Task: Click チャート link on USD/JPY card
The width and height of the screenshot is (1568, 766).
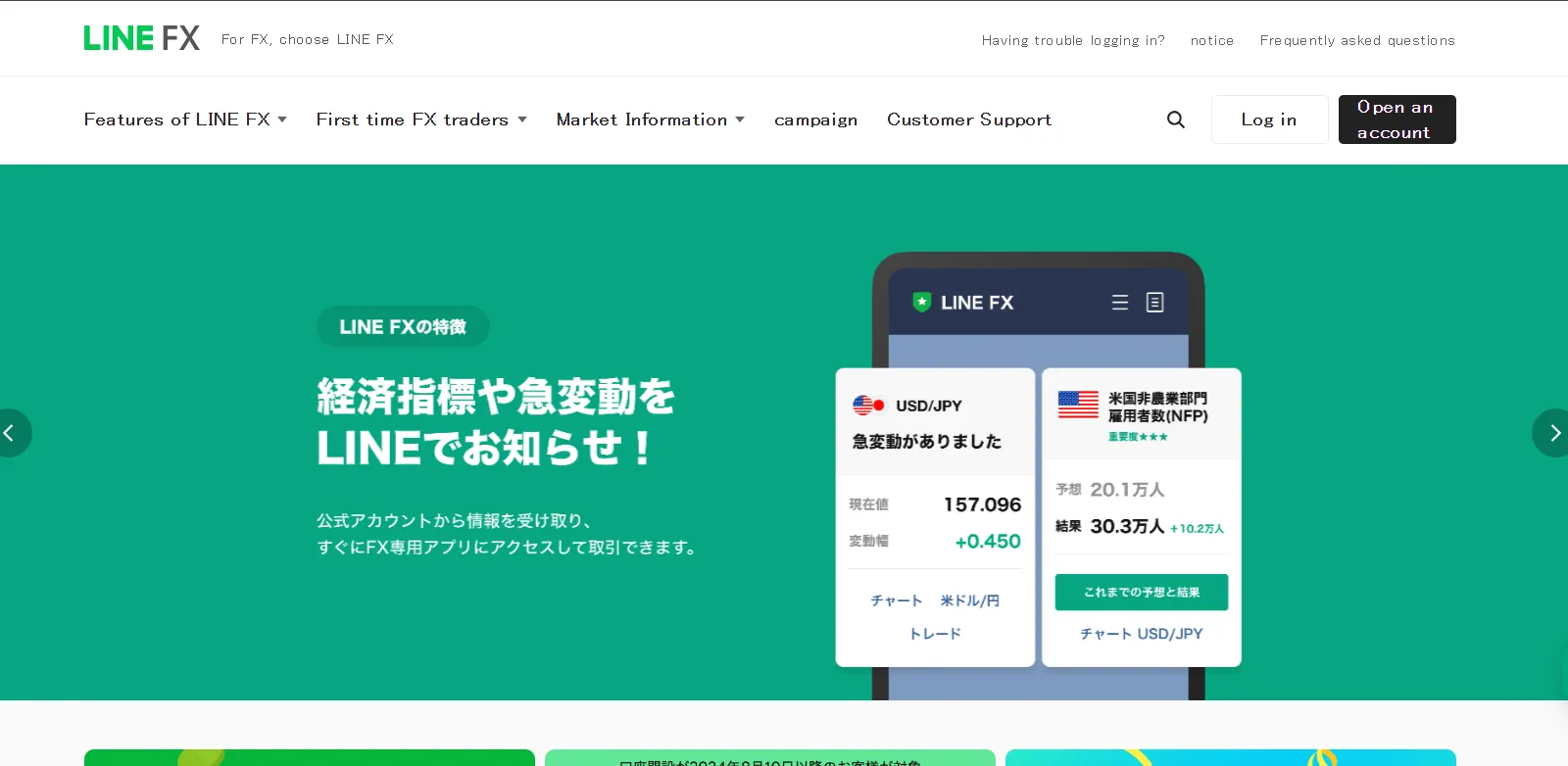Action: 897,600
